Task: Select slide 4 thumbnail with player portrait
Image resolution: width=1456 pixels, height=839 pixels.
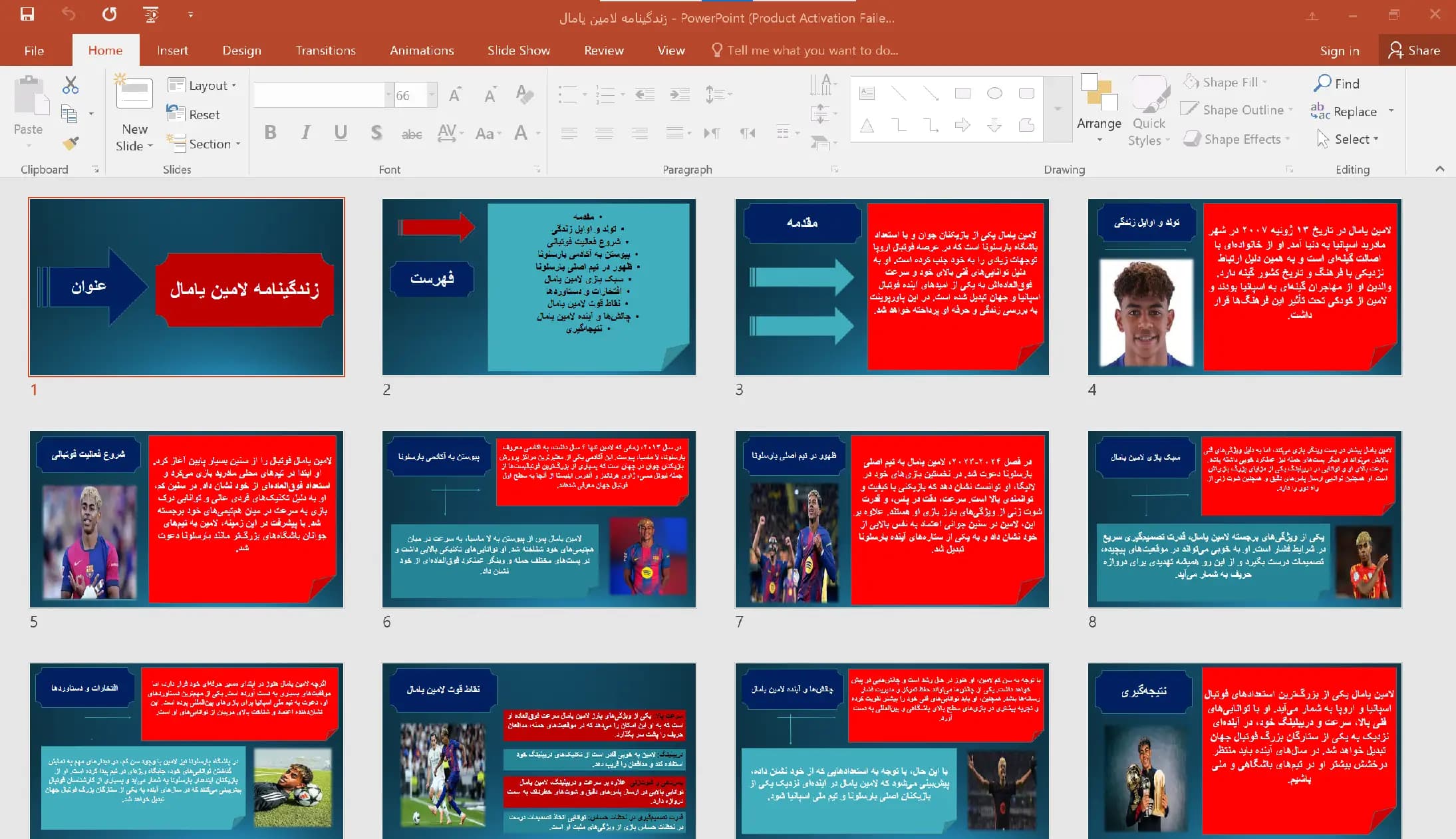Action: click(x=1244, y=287)
